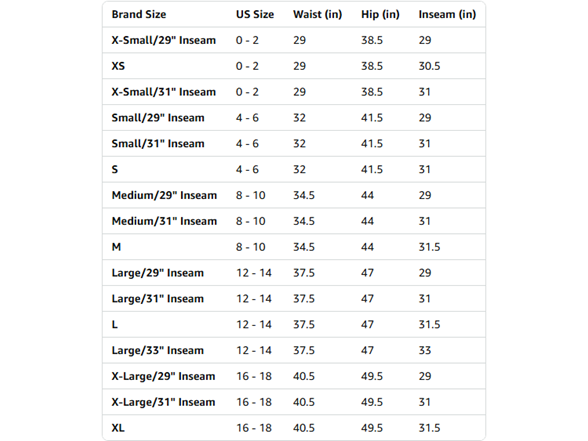Click the Medium/29" Inseam row label
Screen dimensions: 588x441
point(164,195)
